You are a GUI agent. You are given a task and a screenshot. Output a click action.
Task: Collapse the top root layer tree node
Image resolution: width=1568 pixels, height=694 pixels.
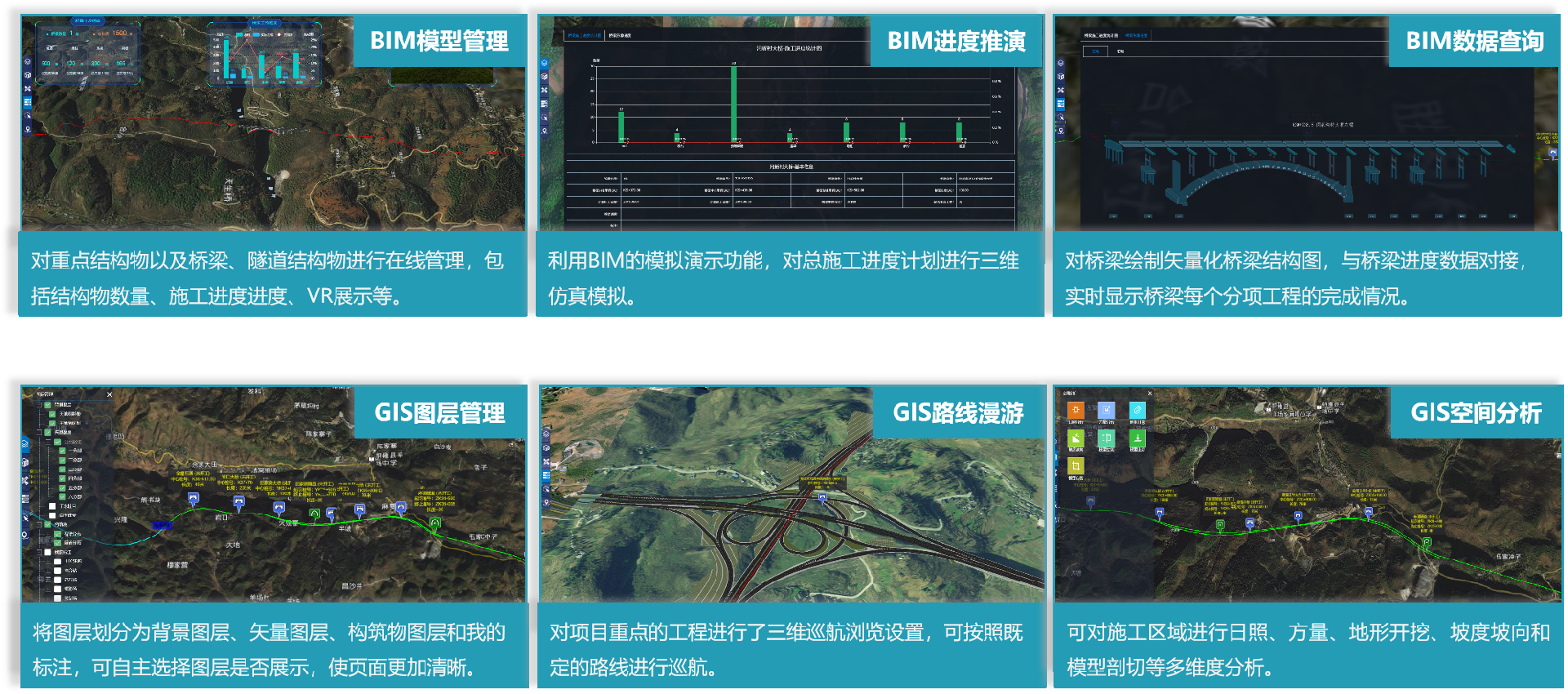tap(38, 405)
